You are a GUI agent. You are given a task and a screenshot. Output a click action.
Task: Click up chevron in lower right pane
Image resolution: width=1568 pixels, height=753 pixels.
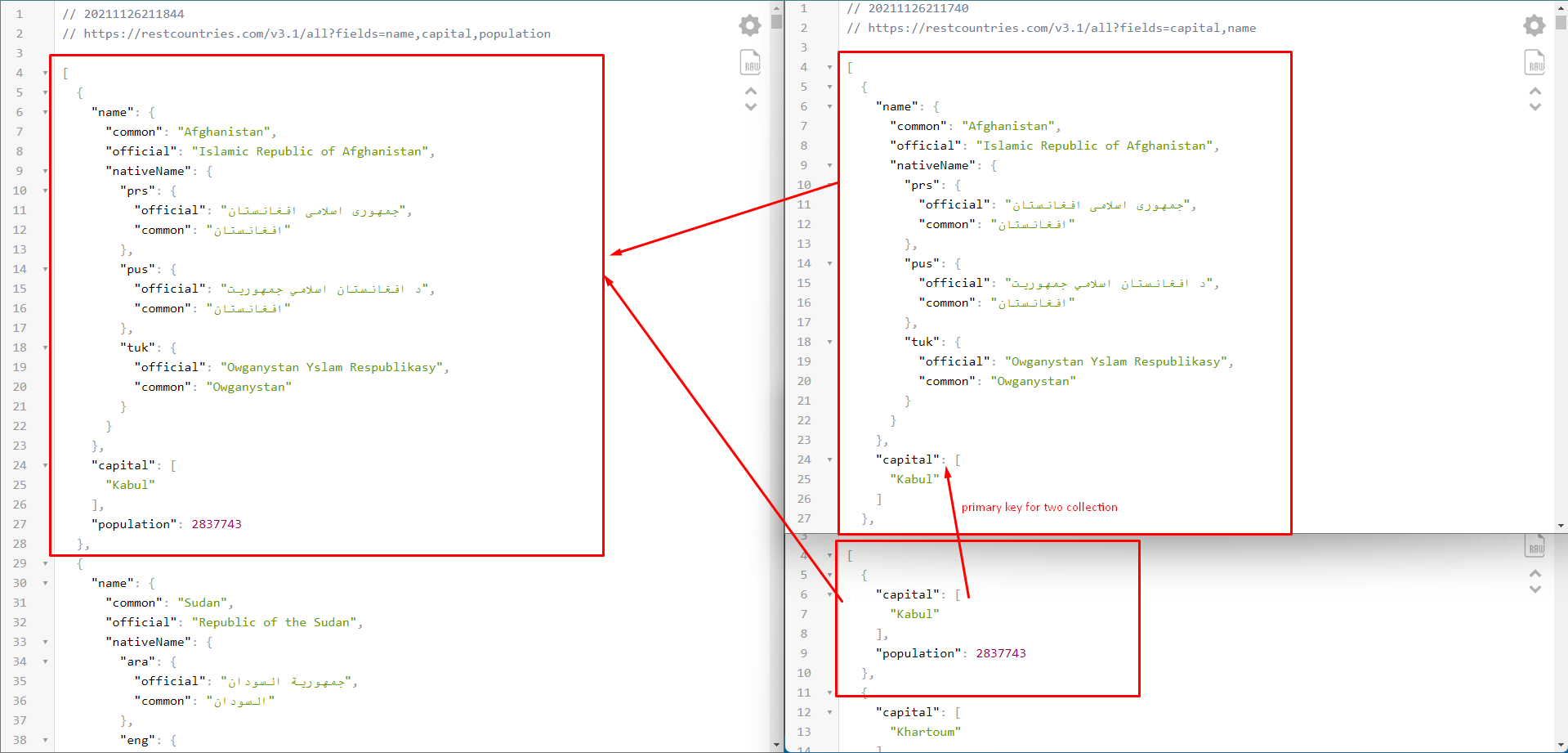pos(1535,573)
